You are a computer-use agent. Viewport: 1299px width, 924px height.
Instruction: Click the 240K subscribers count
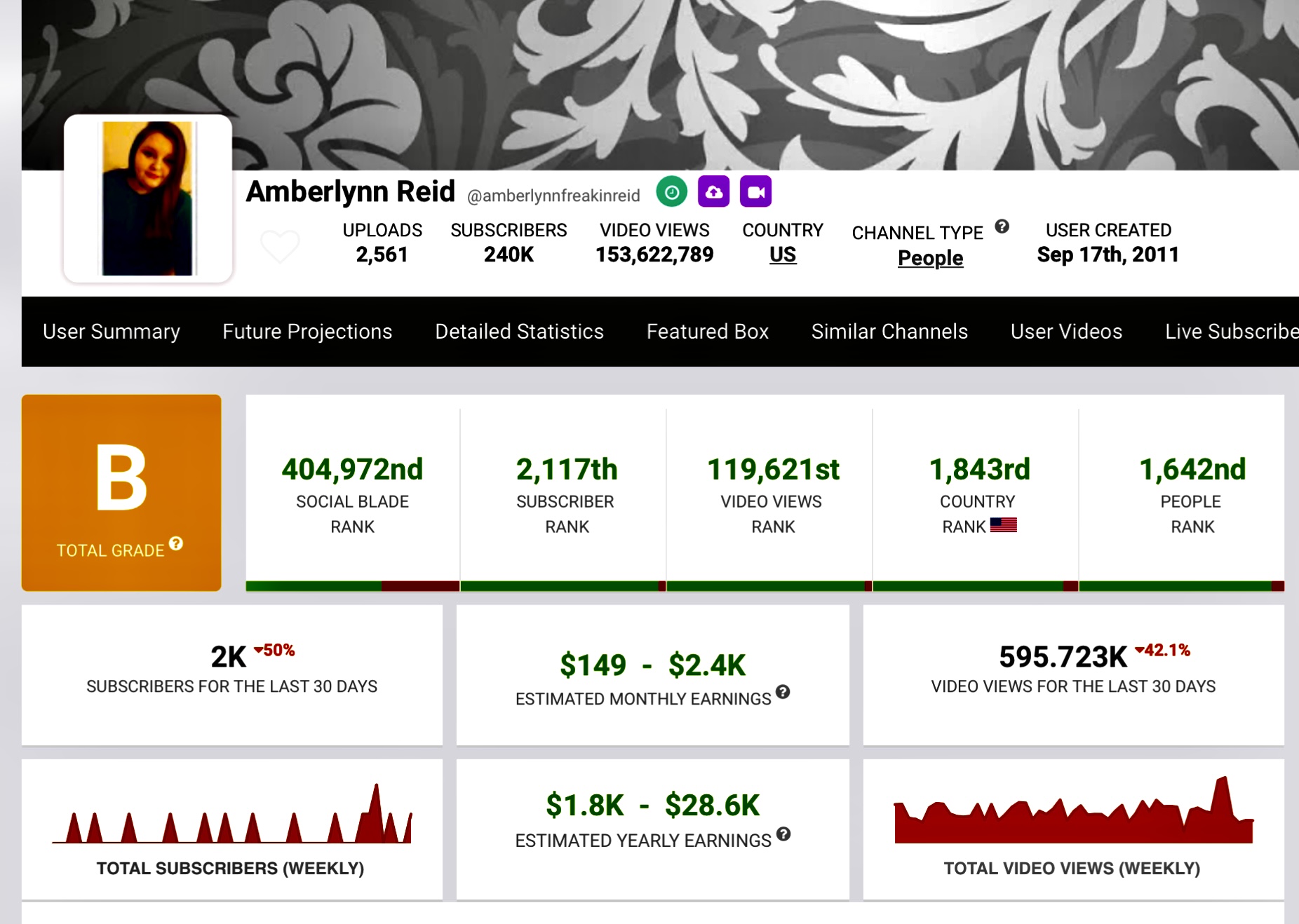[509, 254]
